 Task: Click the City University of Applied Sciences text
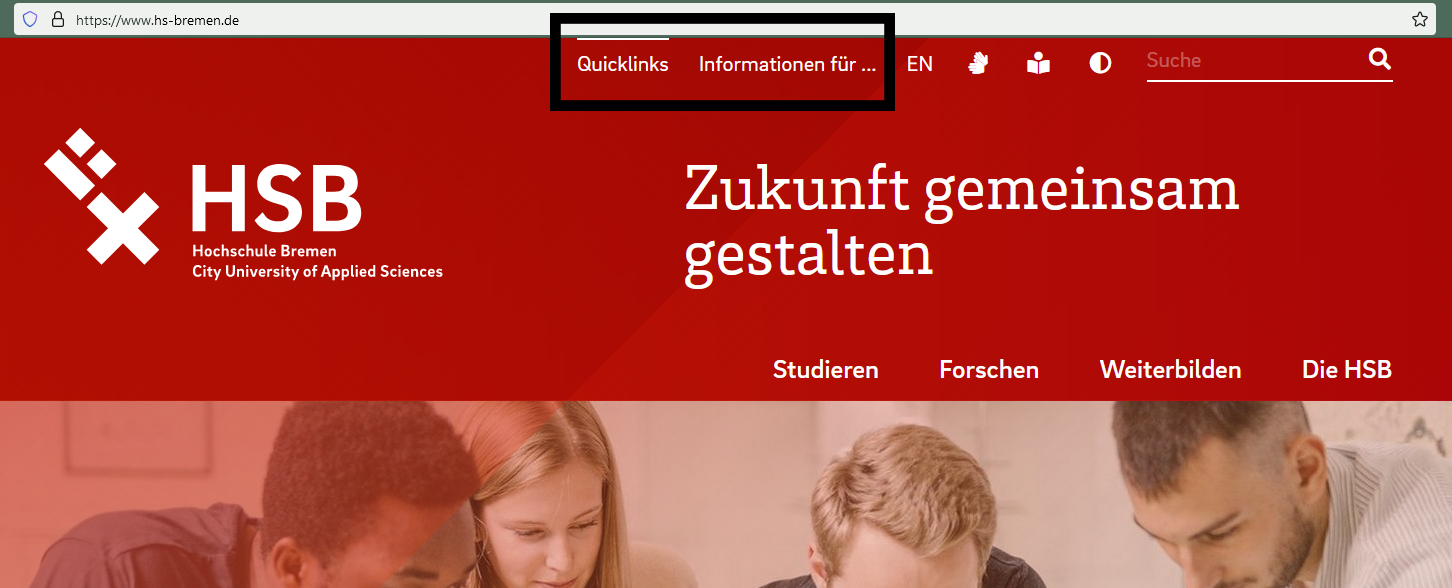(317, 271)
